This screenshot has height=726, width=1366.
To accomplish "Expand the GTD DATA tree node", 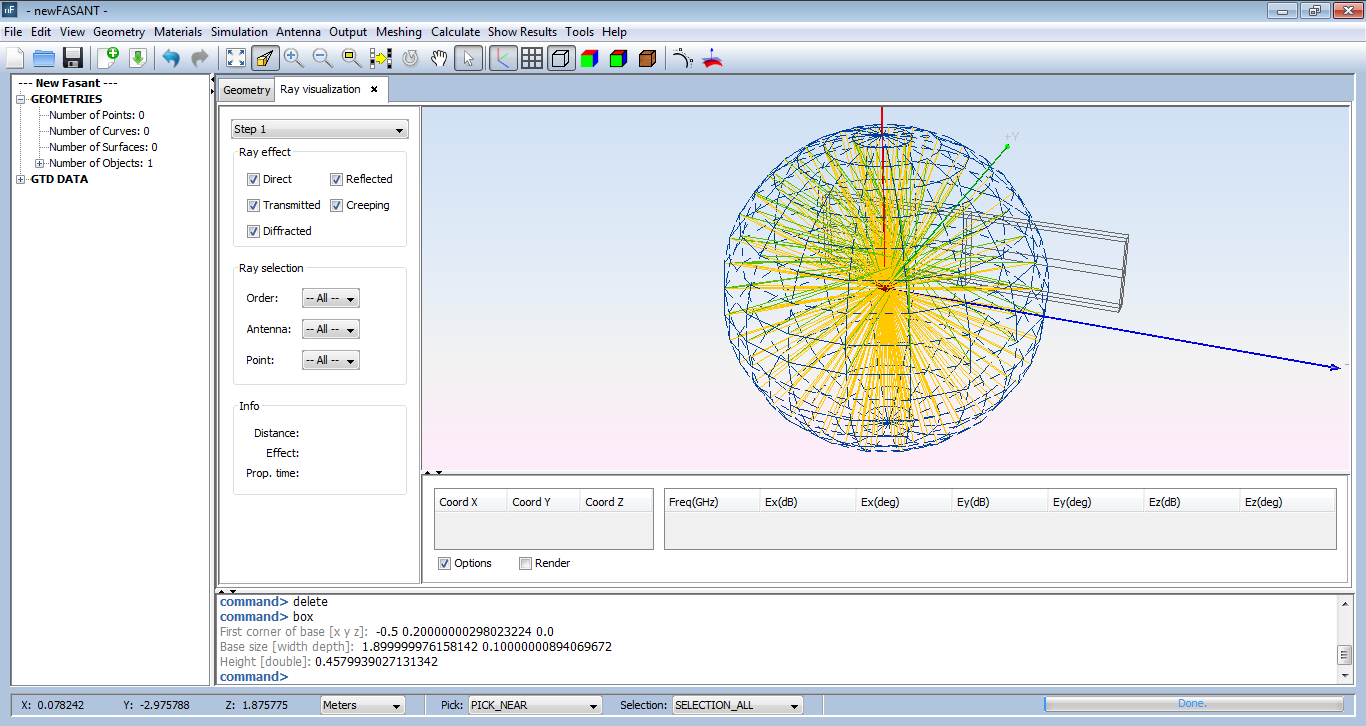I will (21, 179).
